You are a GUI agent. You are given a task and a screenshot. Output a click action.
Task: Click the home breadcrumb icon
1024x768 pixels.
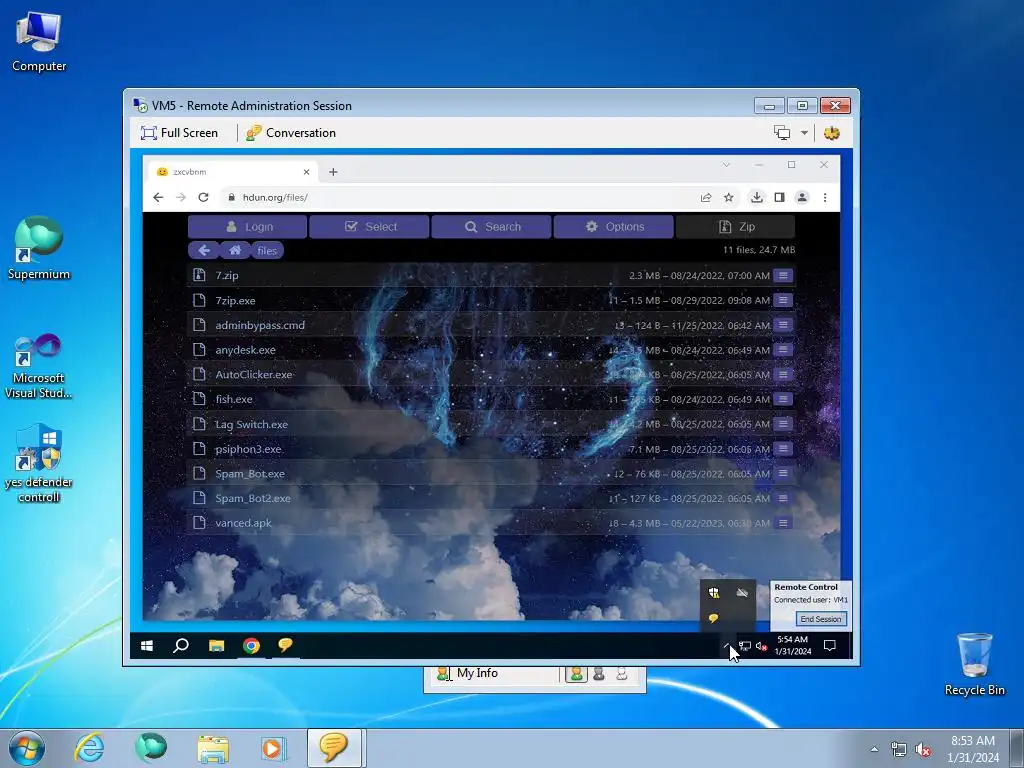pyautogui.click(x=235, y=250)
